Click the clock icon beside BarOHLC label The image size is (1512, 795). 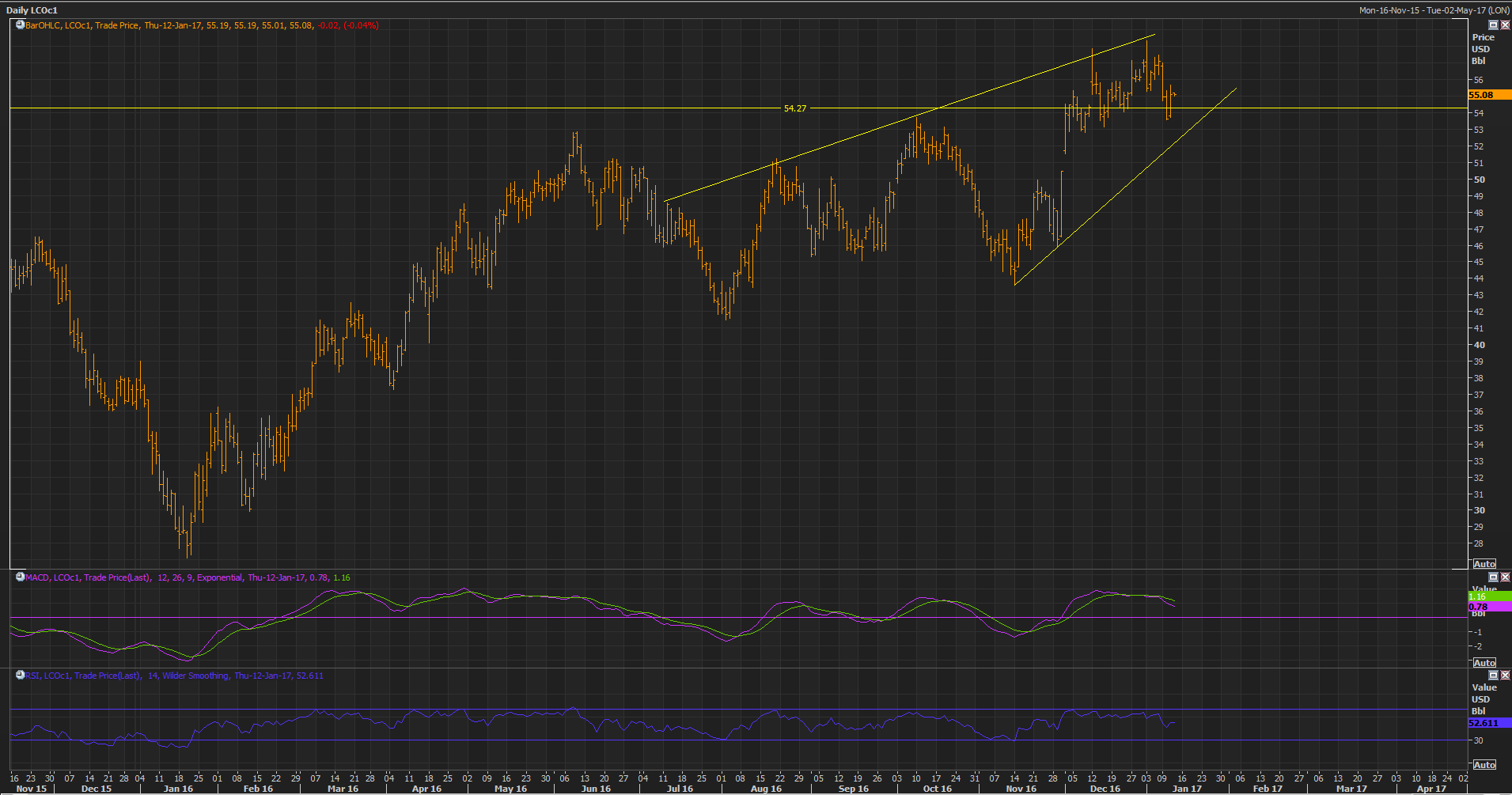(21, 25)
